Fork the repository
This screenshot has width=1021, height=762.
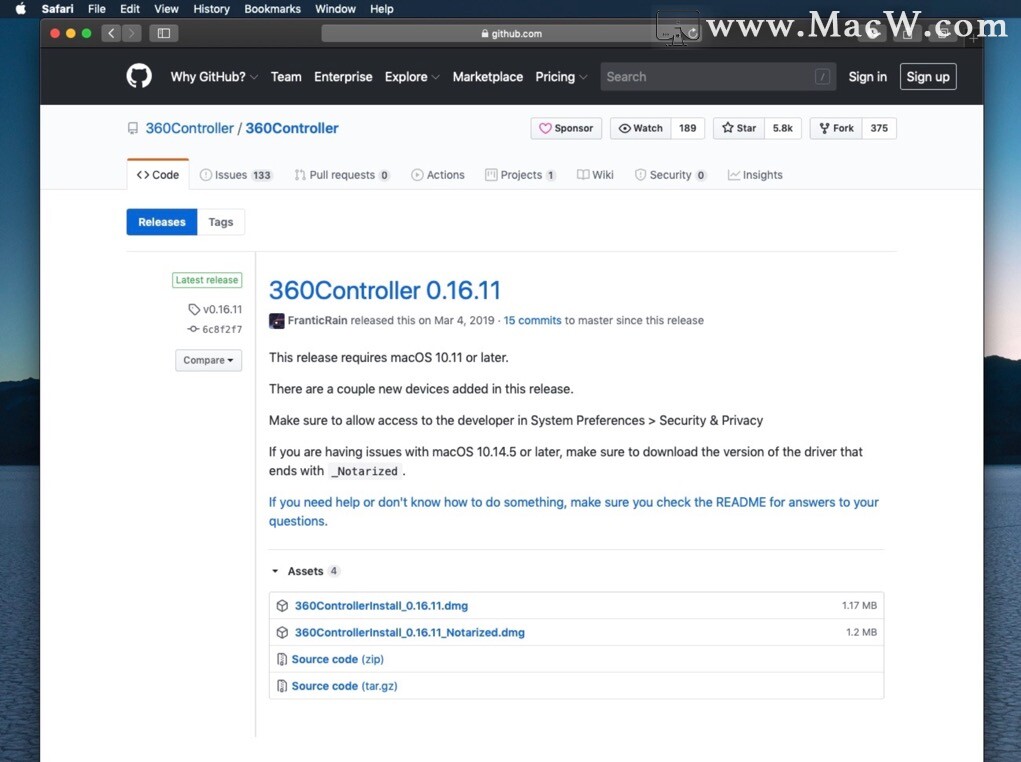click(836, 128)
